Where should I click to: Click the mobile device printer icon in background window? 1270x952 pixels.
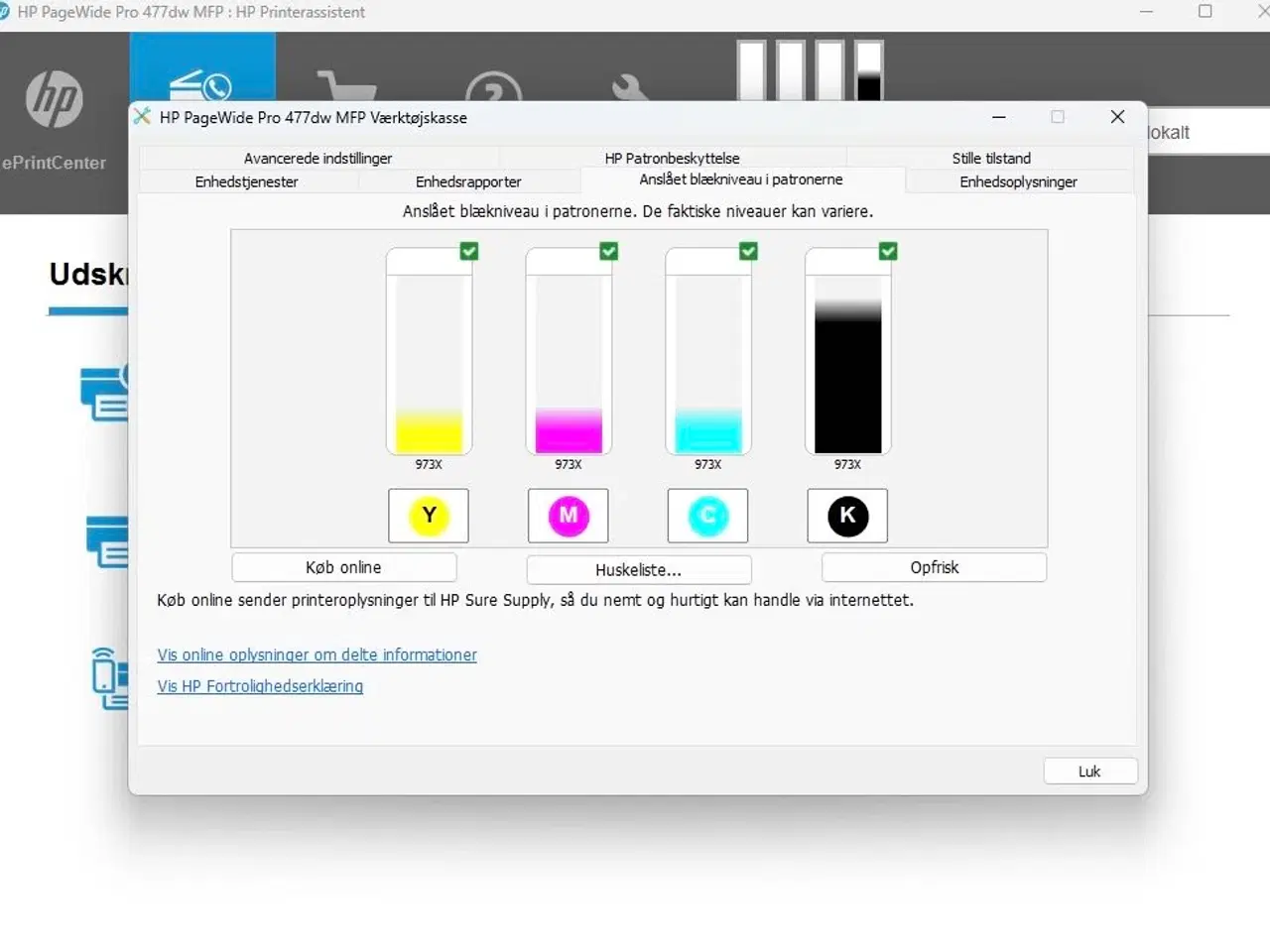pyautogui.click(x=109, y=678)
